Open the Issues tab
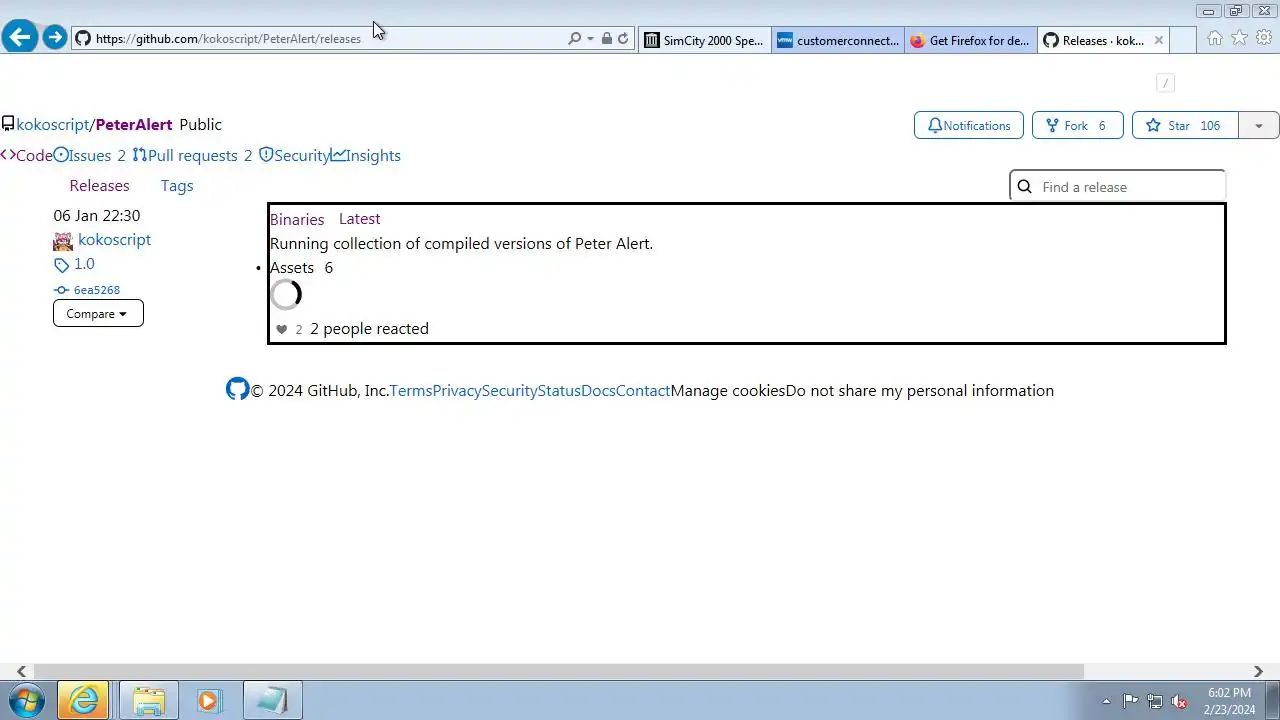The width and height of the screenshot is (1280, 720). point(89,155)
